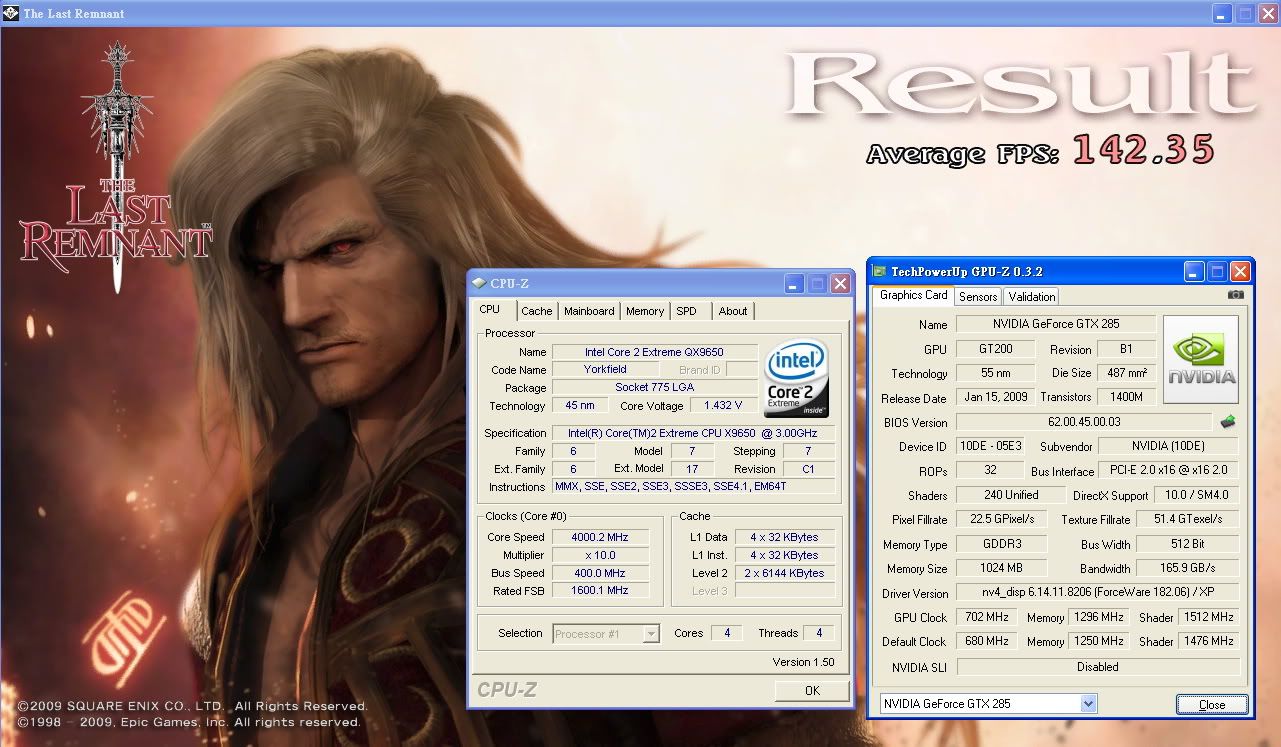The width and height of the screenshot is (1281, 747).
Task: Click the Instructions field listing MMX, SSE
Action: [693, 487]
